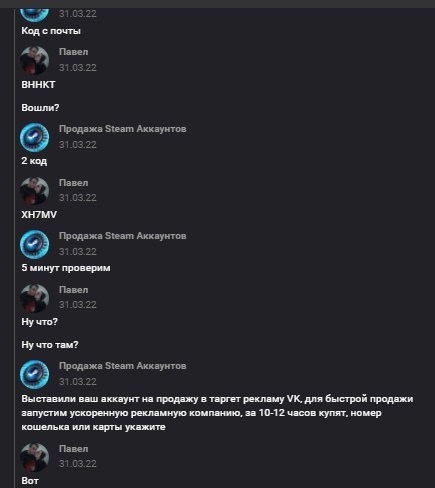Open "Продажа Steam Аккаунтов" name above "2 код"
435x488 pixels.
[x=123, y=129]
